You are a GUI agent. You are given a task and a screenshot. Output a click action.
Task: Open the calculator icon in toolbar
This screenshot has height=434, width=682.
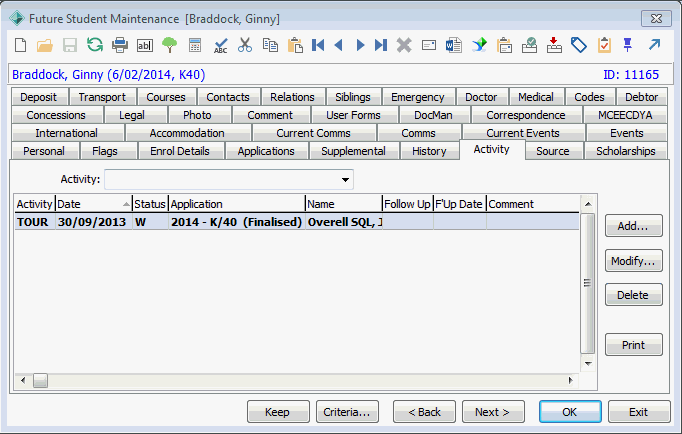(x=195, y=45)
